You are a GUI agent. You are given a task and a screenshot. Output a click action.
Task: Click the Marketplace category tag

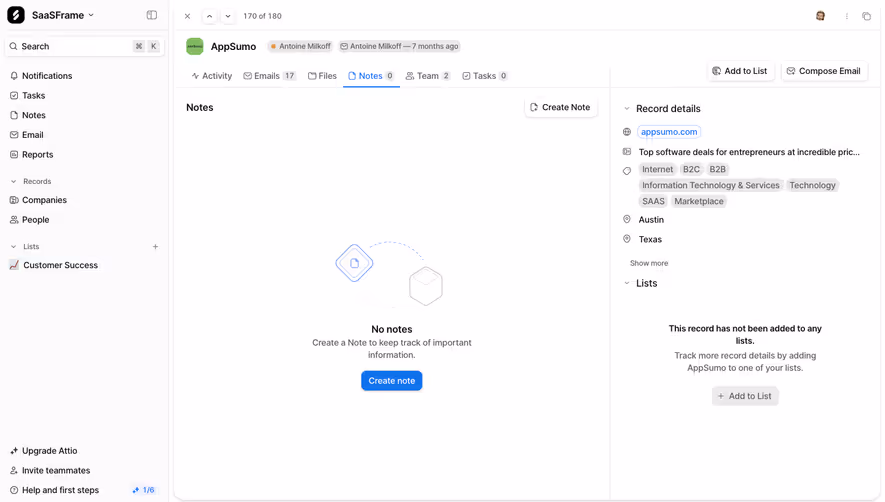(699, 201)
